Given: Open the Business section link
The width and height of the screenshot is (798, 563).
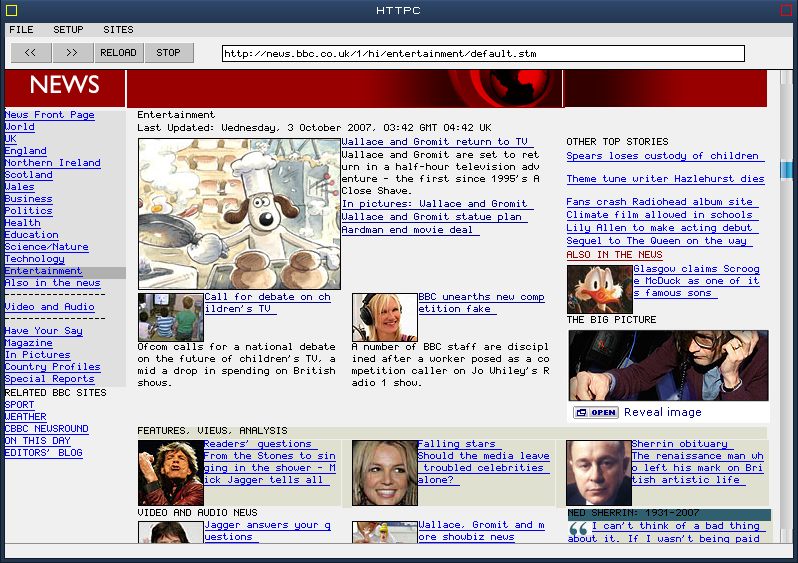Looking at the screenshot, I should click(x=28, y=199).
